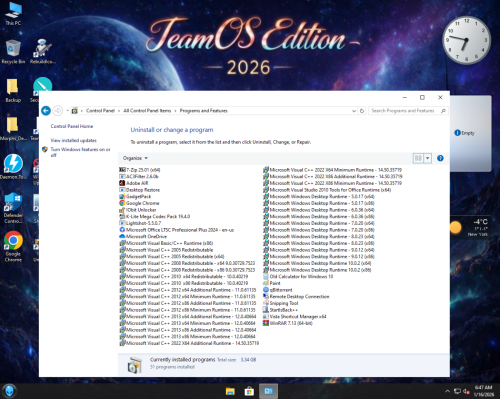Open View installed updates link
The image size is (500, 399).
click(x=73, y=140)
